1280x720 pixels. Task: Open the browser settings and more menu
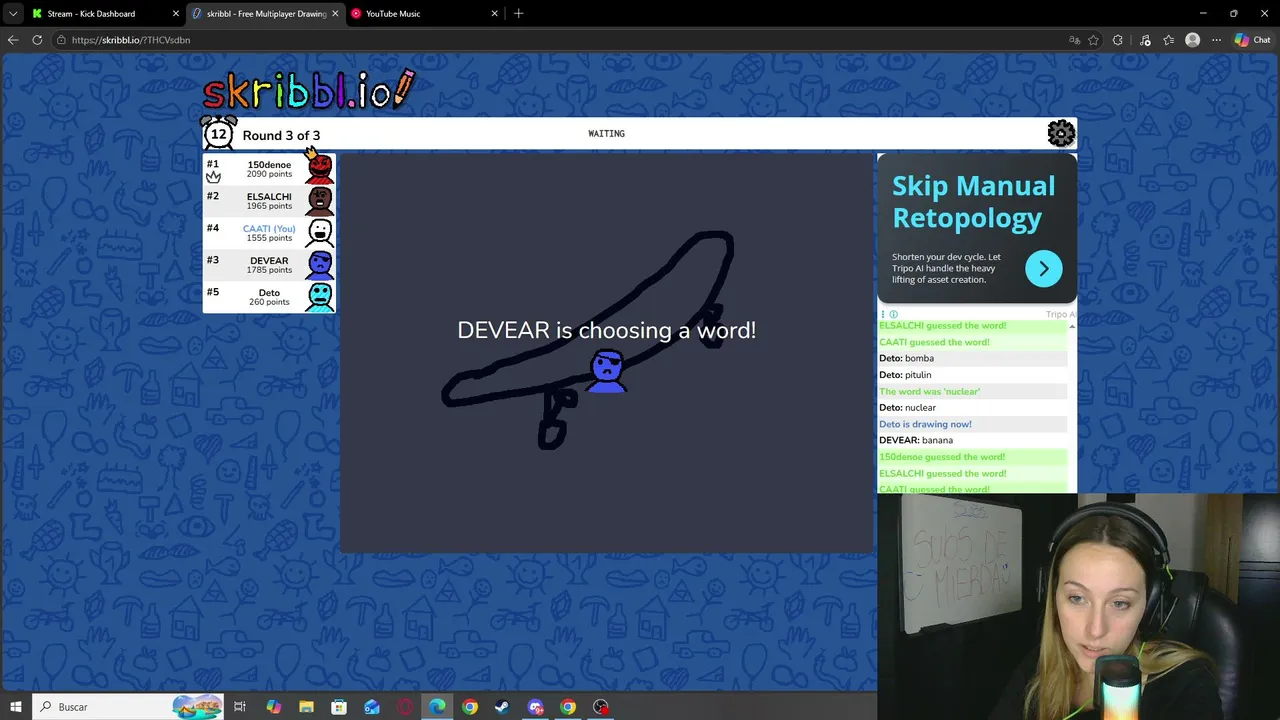pyautogui.click(x=1216, y=40)
